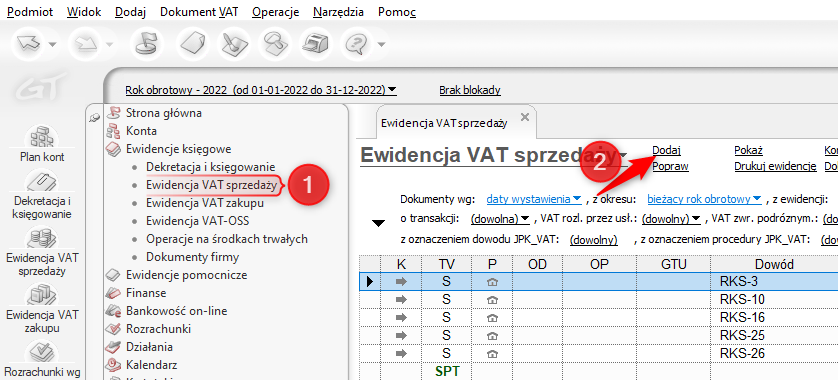Open the Rok obrotowy - 2022 dropdown
Screen dimensions: 838x380
click(261, 90)
